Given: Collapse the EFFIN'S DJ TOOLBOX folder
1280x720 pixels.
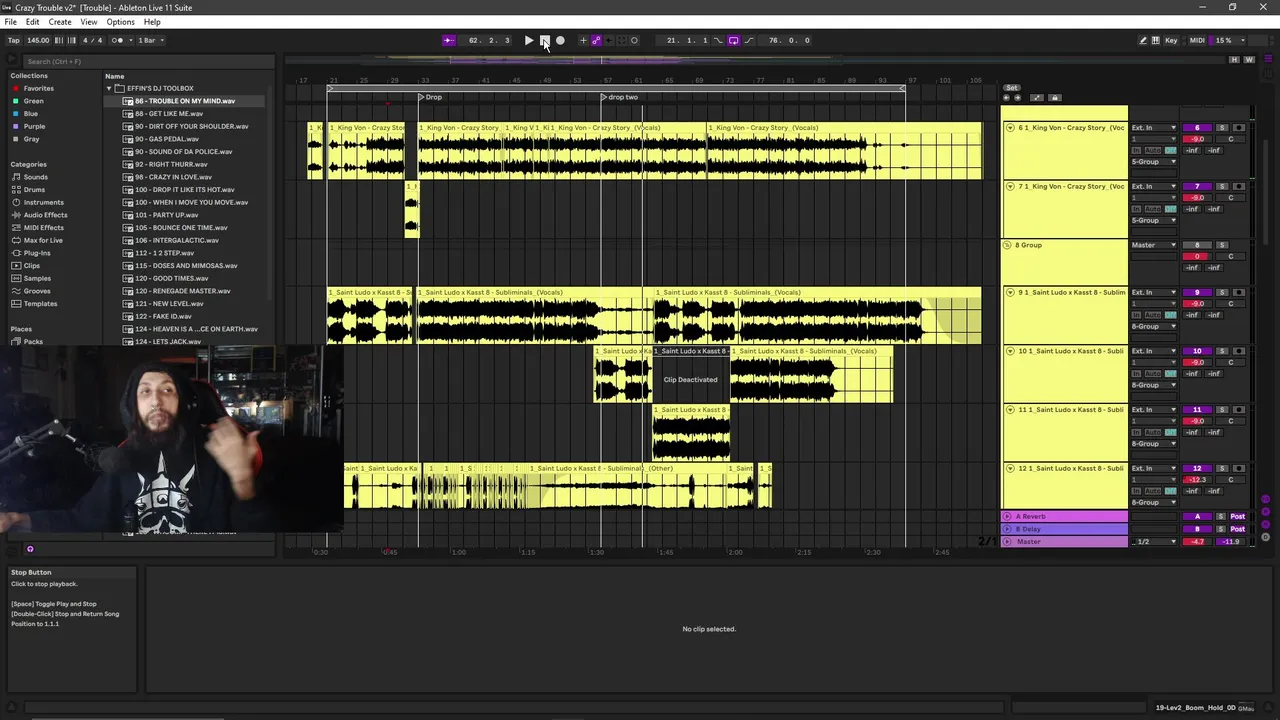Looking at the screenshot, I should 109,88.
